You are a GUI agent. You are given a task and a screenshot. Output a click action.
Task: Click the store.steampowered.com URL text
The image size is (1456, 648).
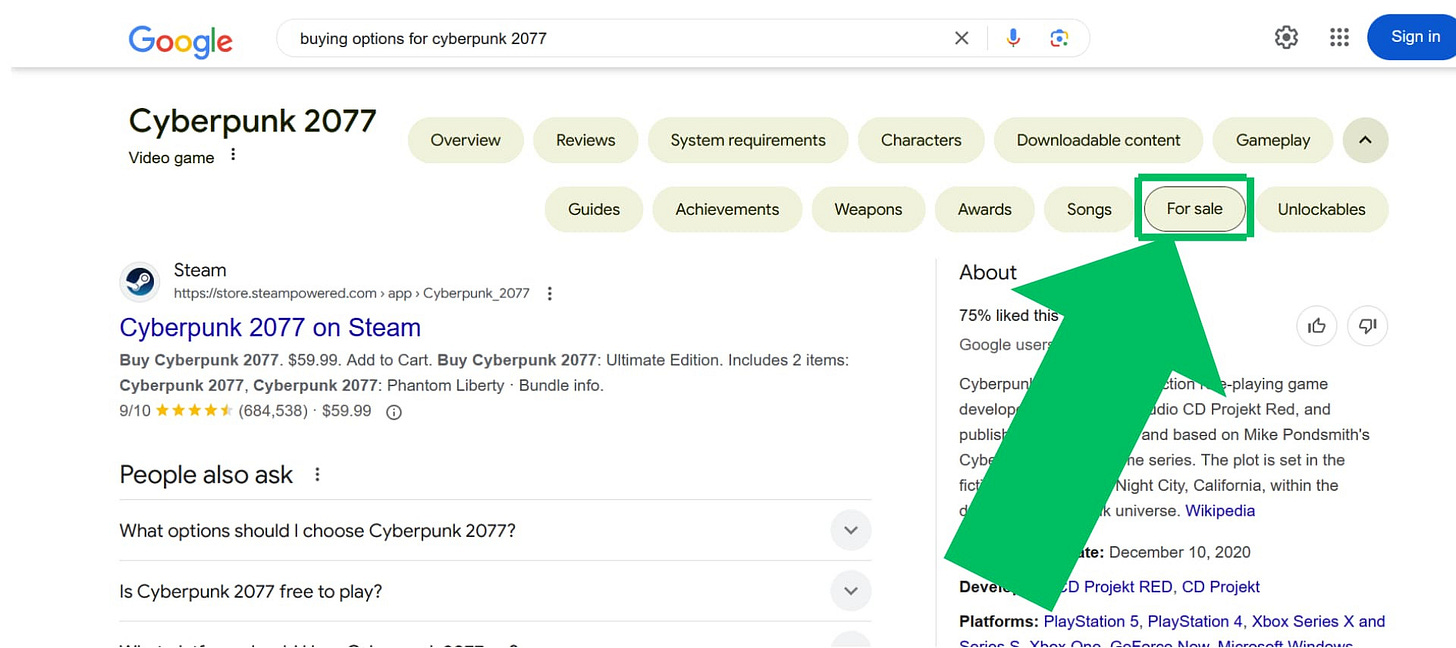click(351, 293)
